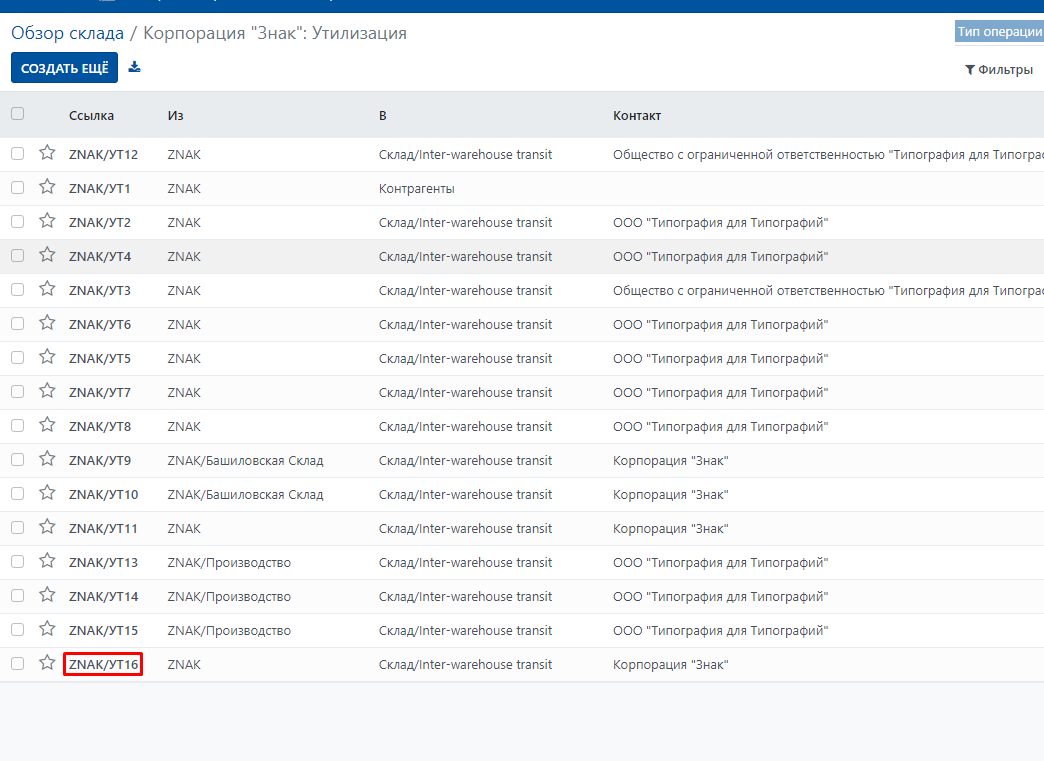Image resolution: width=1044 pixels, height=761 pixels.
Task: Open record ZNAK/УТ1
Action: pos(100,188)
